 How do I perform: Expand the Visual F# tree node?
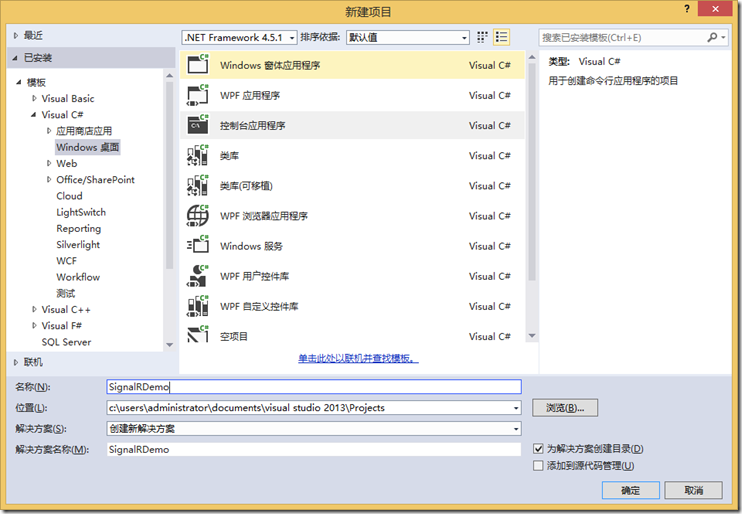(x=34, y=326)
